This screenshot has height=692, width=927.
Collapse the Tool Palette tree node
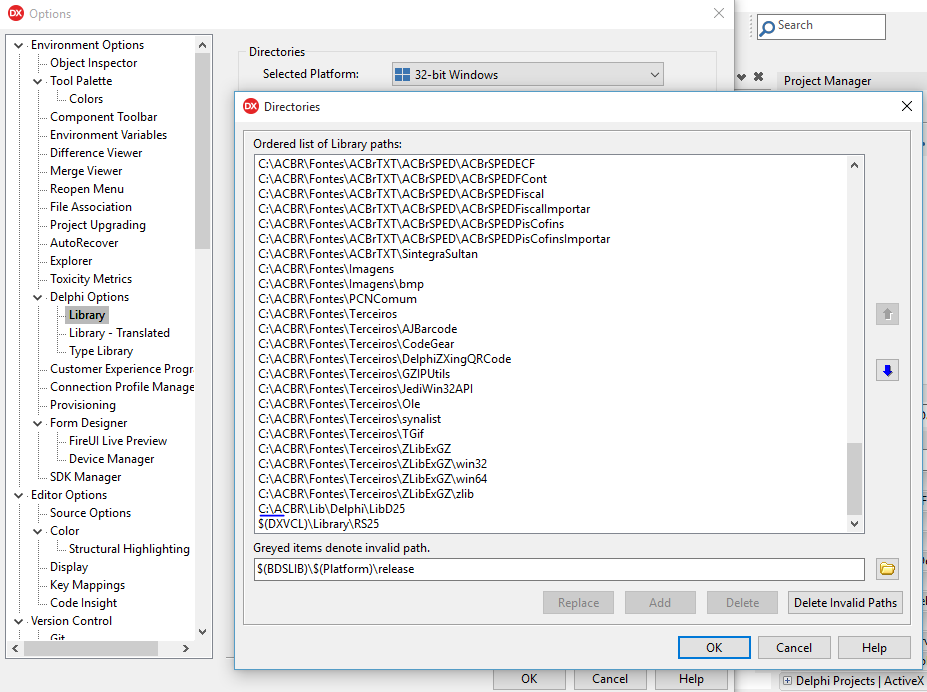(x=37, y=81)
